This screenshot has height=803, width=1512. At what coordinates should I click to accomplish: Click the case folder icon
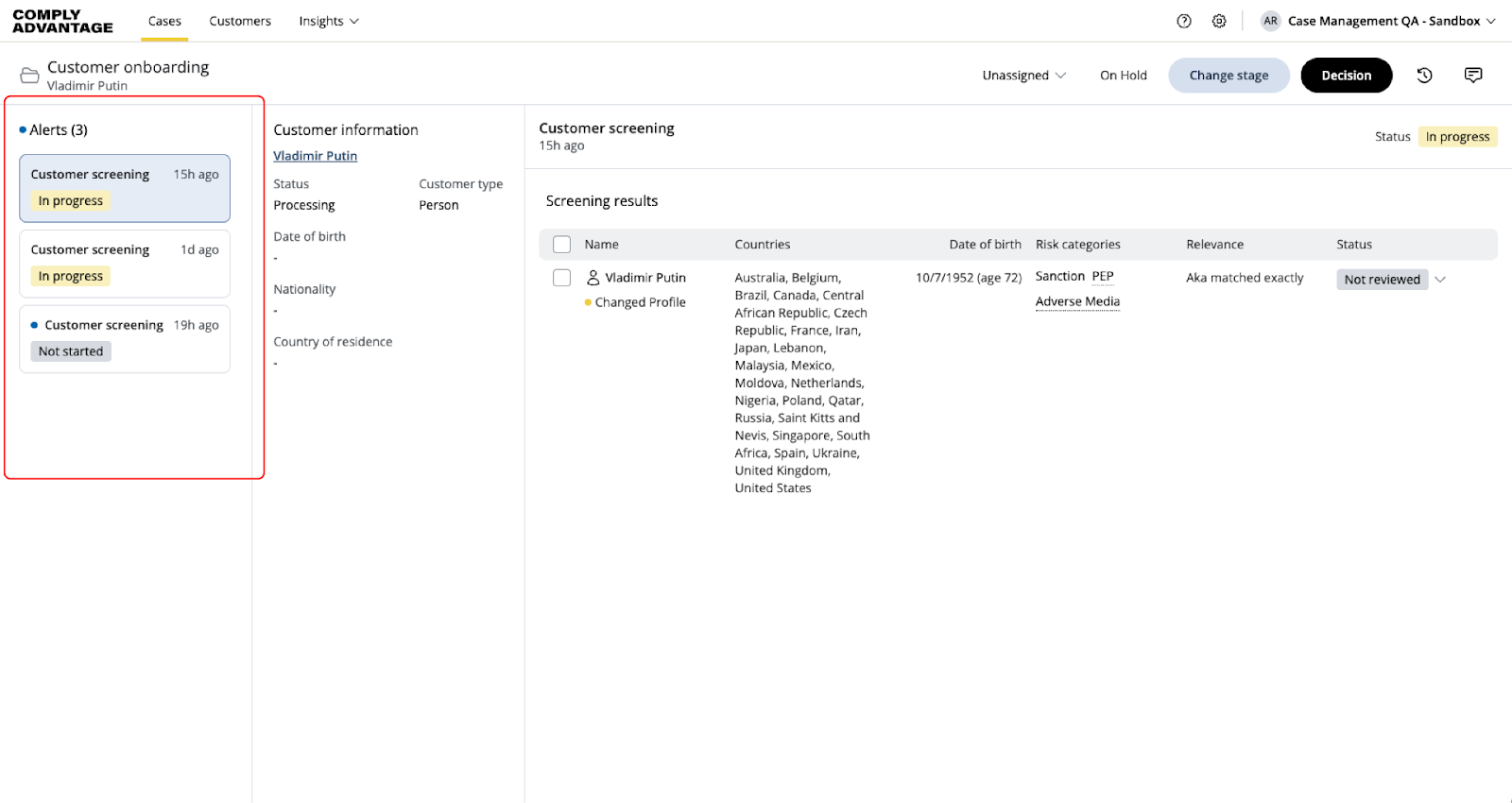tap(30, 76)
